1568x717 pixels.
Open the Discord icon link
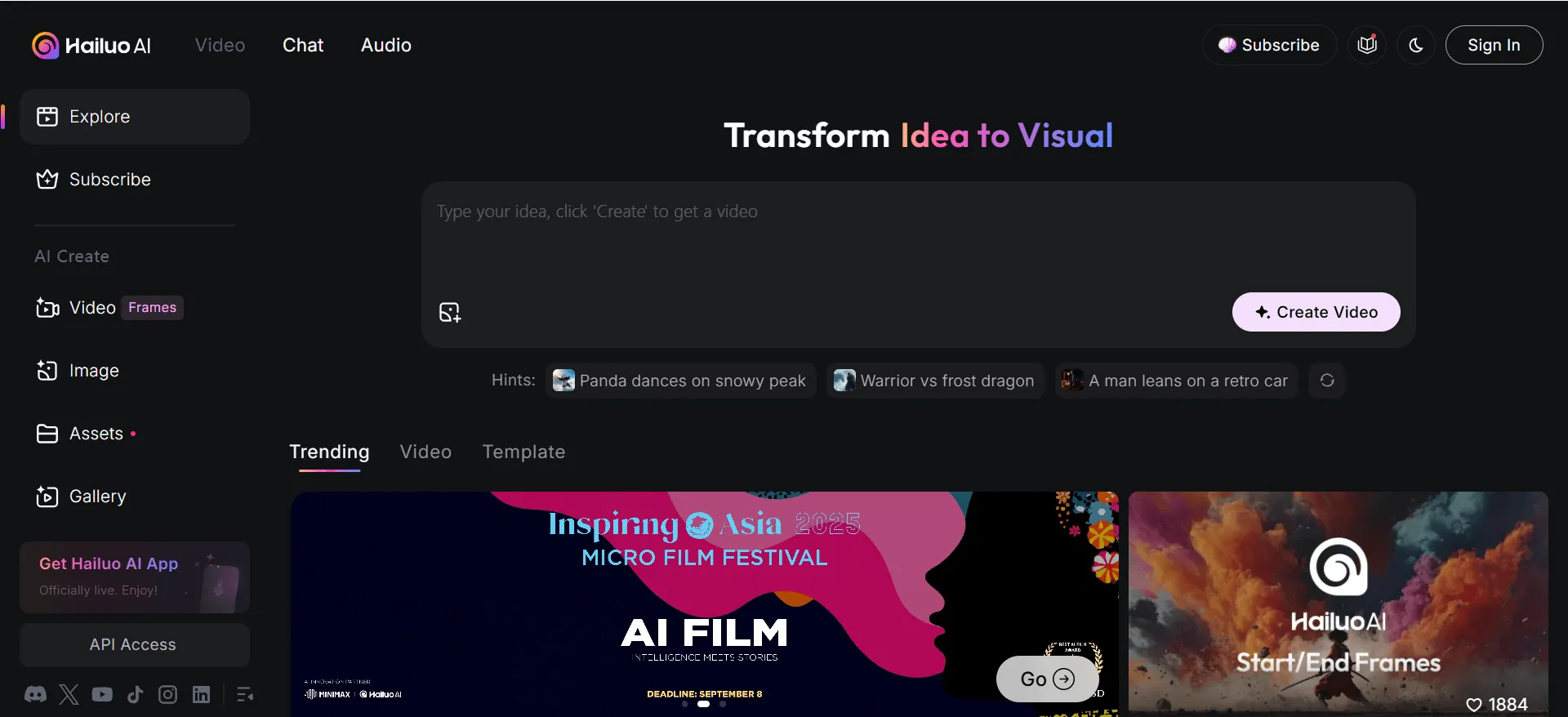(35, 695)
